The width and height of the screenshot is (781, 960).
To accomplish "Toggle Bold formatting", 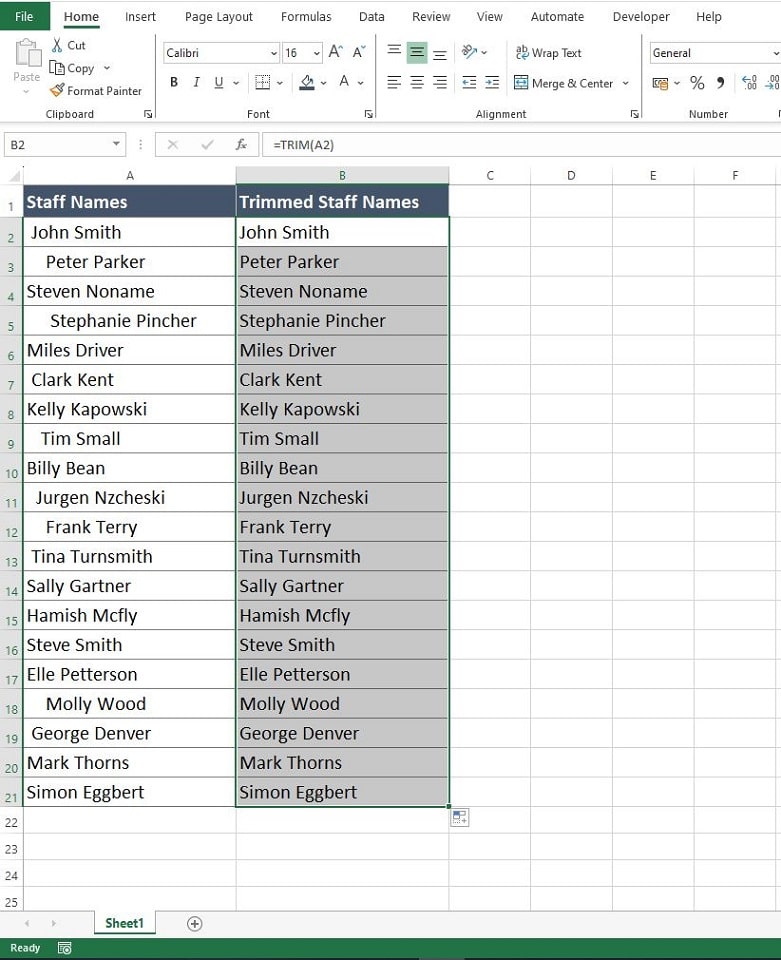I will point(174,82).
